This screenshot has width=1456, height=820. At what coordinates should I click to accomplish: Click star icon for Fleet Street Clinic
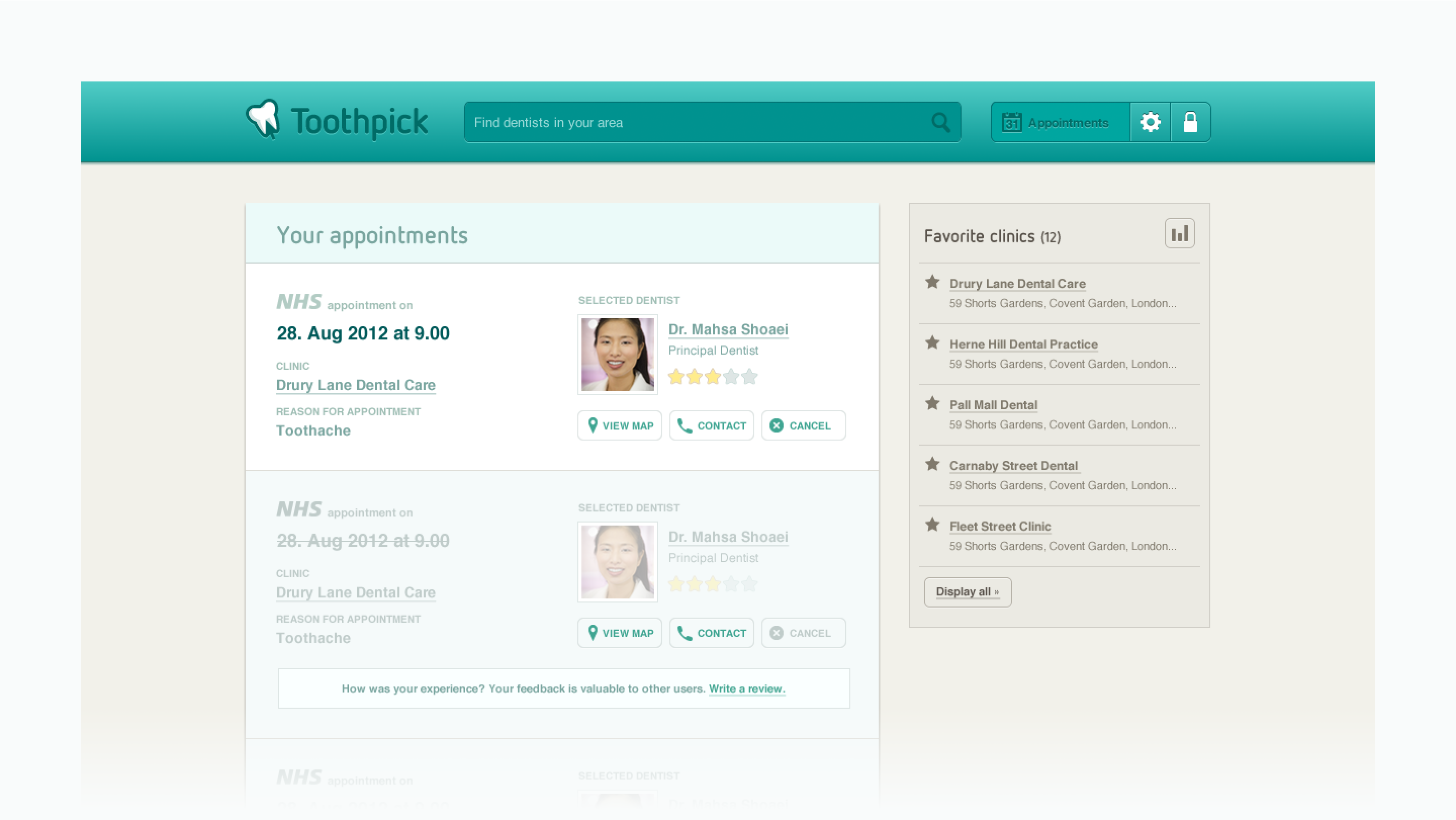pos(933,525)
